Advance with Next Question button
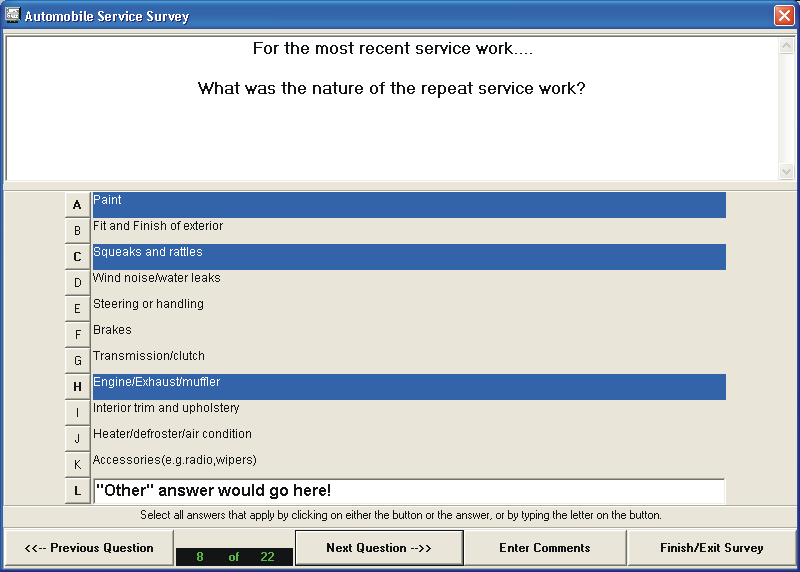The height and width of the screenshot is (572, 800). (379, 548)
